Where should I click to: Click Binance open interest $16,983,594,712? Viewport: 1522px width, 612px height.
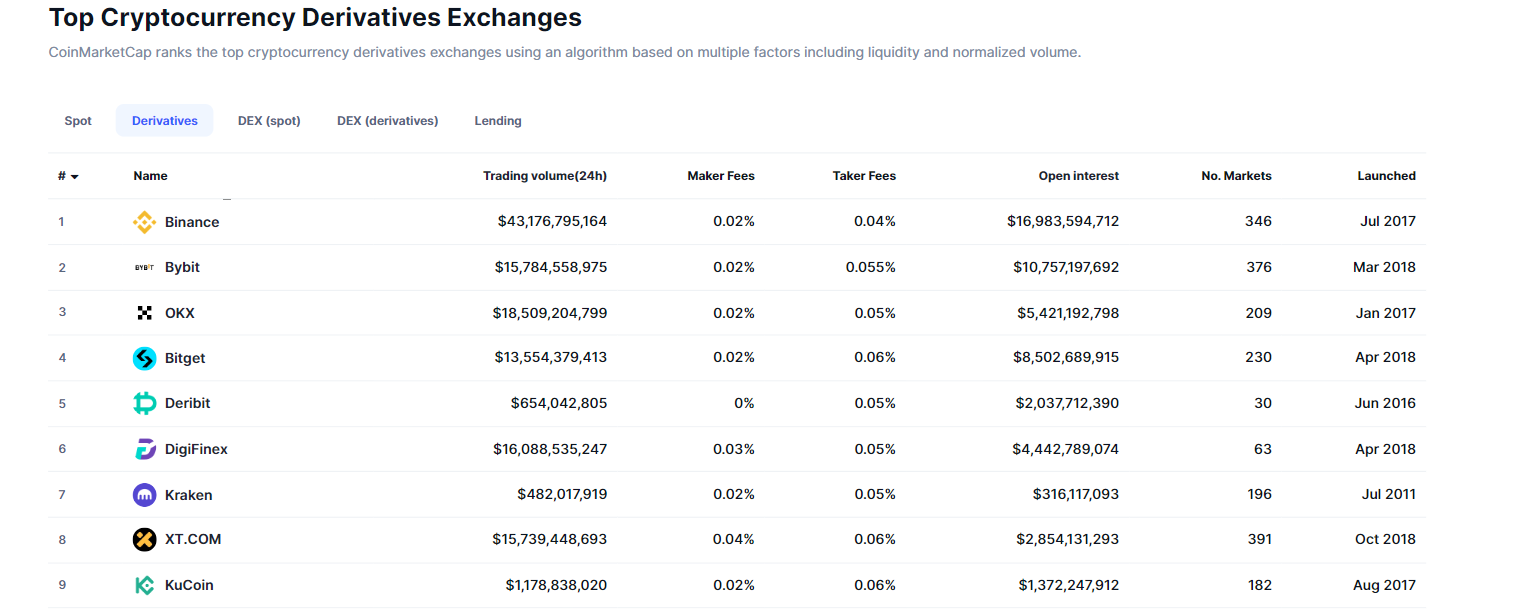[x=1063, y=221]
